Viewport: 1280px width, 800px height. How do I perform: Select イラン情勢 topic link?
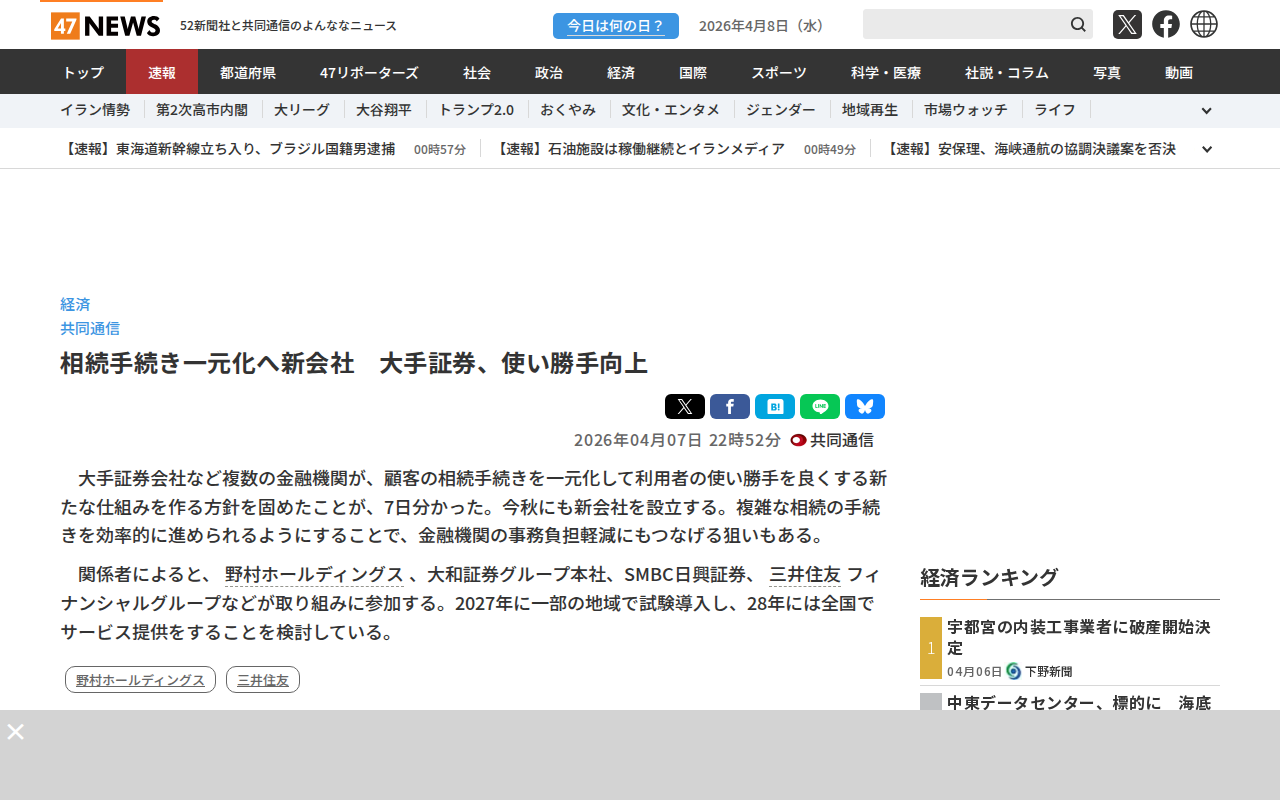click(95, 110)
